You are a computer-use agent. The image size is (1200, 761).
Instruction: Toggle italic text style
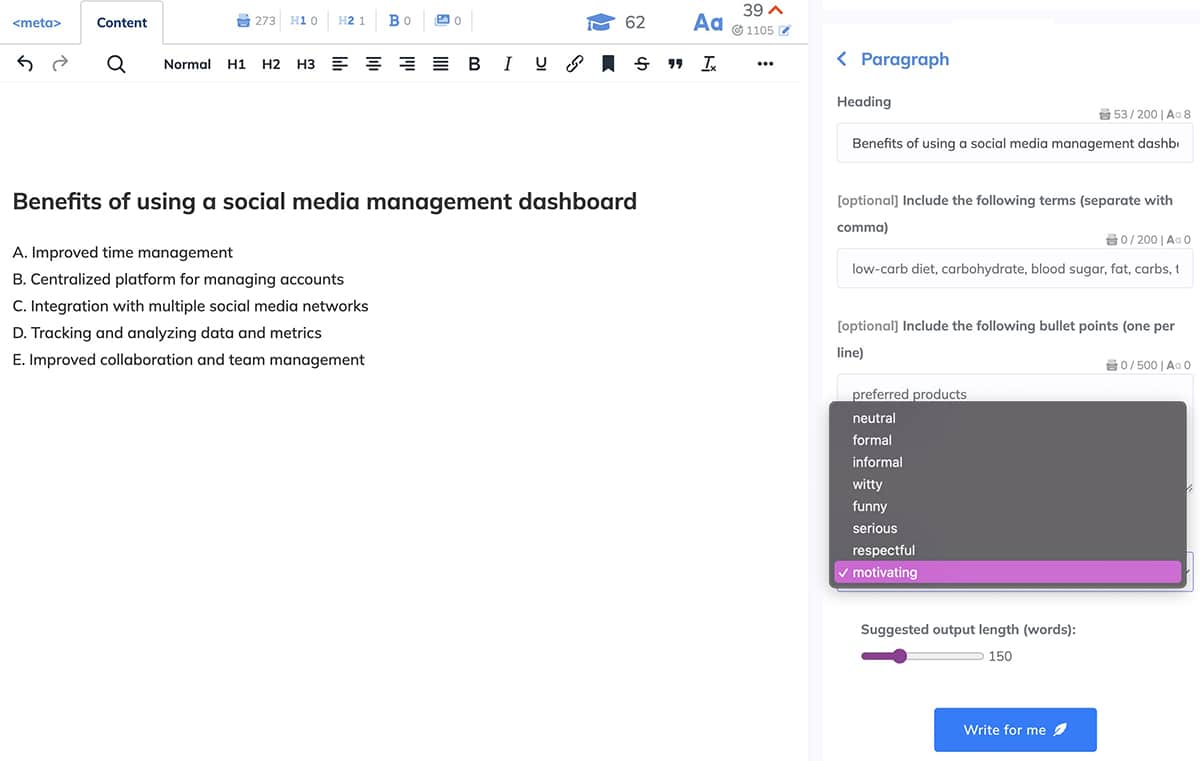pyautogui.click(x=508, y=64)
